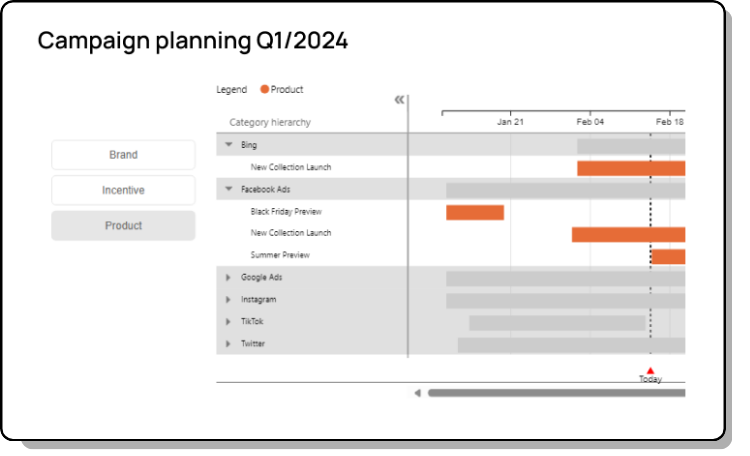Viewport: 750px width, 456px height.
Task: Expand the Instagram category
Action: tap(228, 299)
